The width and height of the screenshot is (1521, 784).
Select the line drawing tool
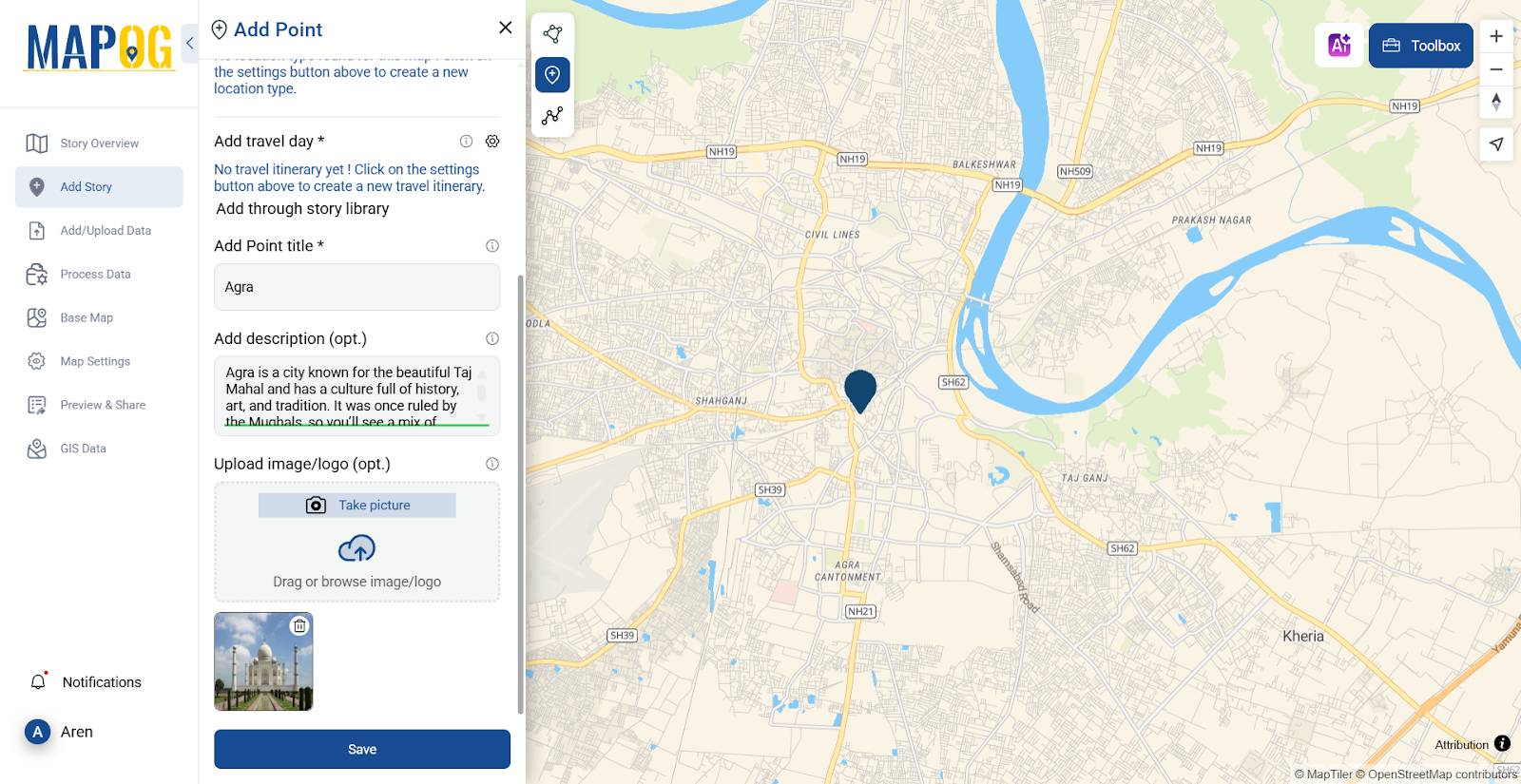(552, 116)
